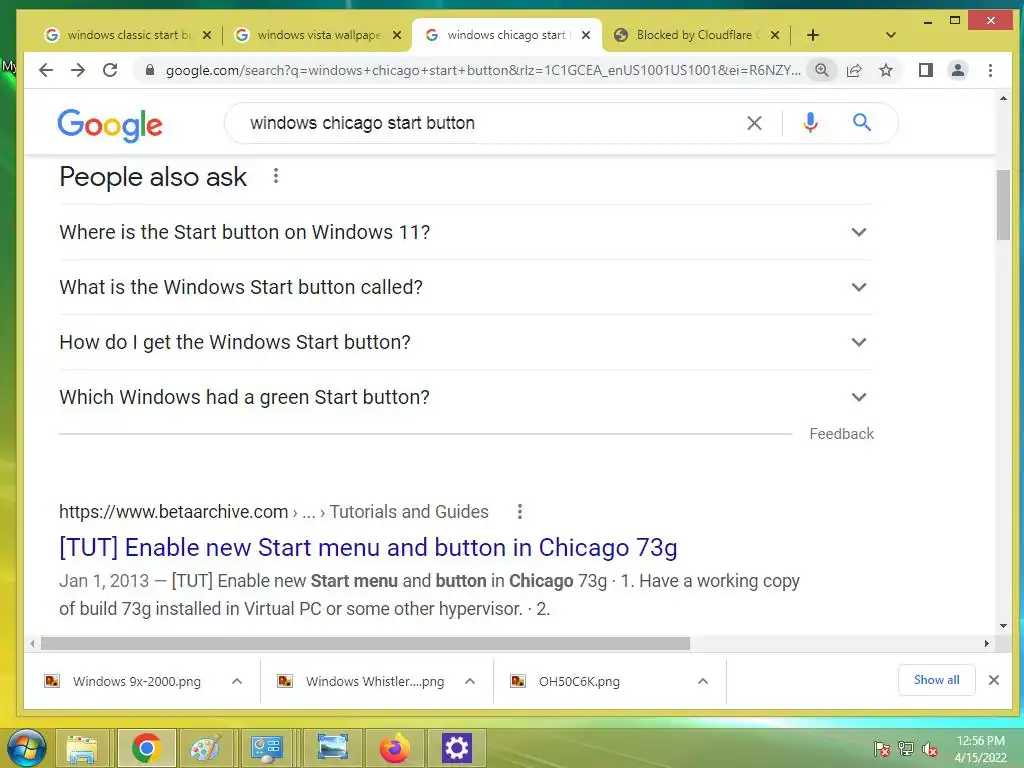
Task: Open the side panel icon
Action: coord(925,70)
